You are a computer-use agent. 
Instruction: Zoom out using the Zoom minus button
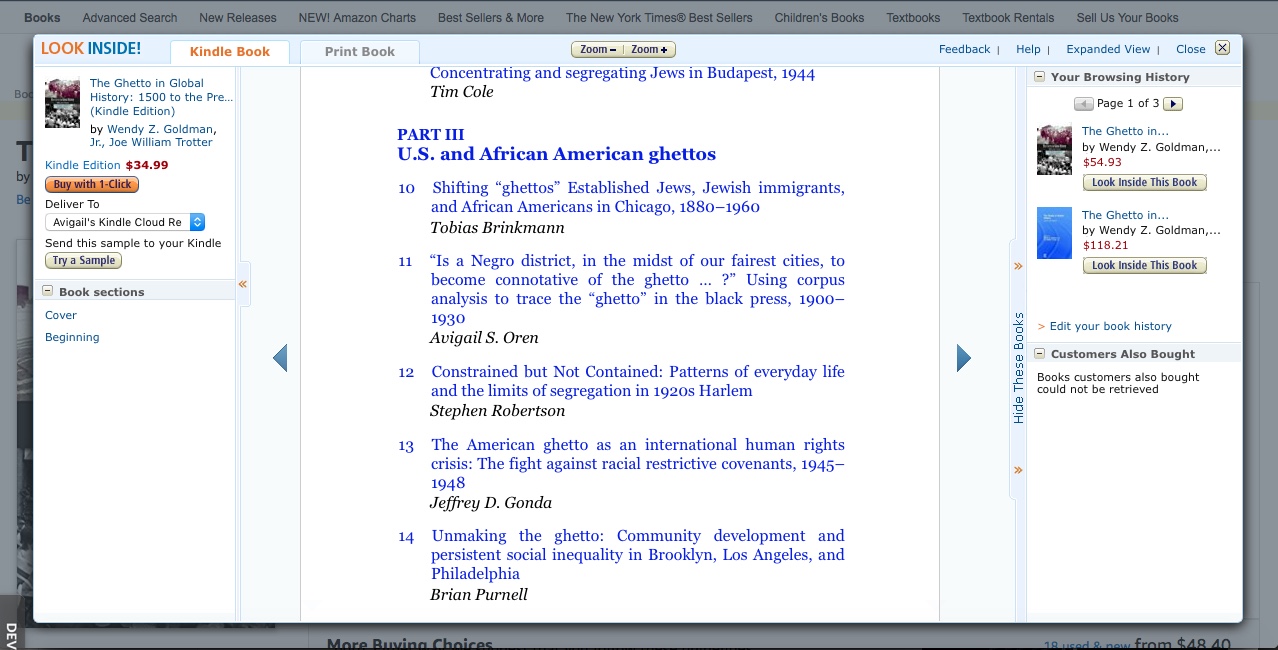pyautogui.click(x=598, y=50)
